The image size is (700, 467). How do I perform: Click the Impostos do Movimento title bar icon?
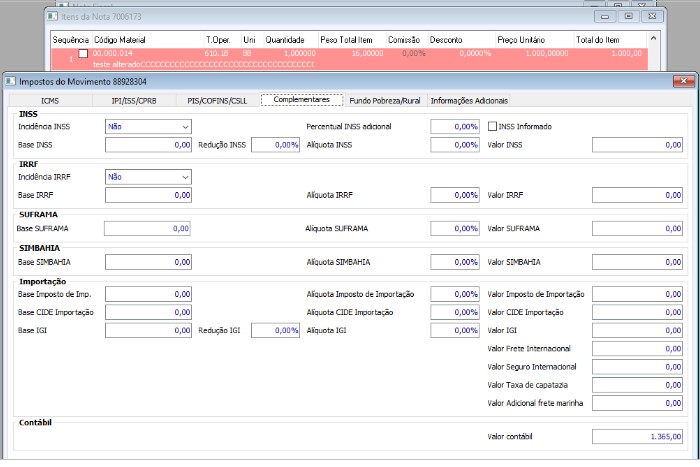click(12, 80)
